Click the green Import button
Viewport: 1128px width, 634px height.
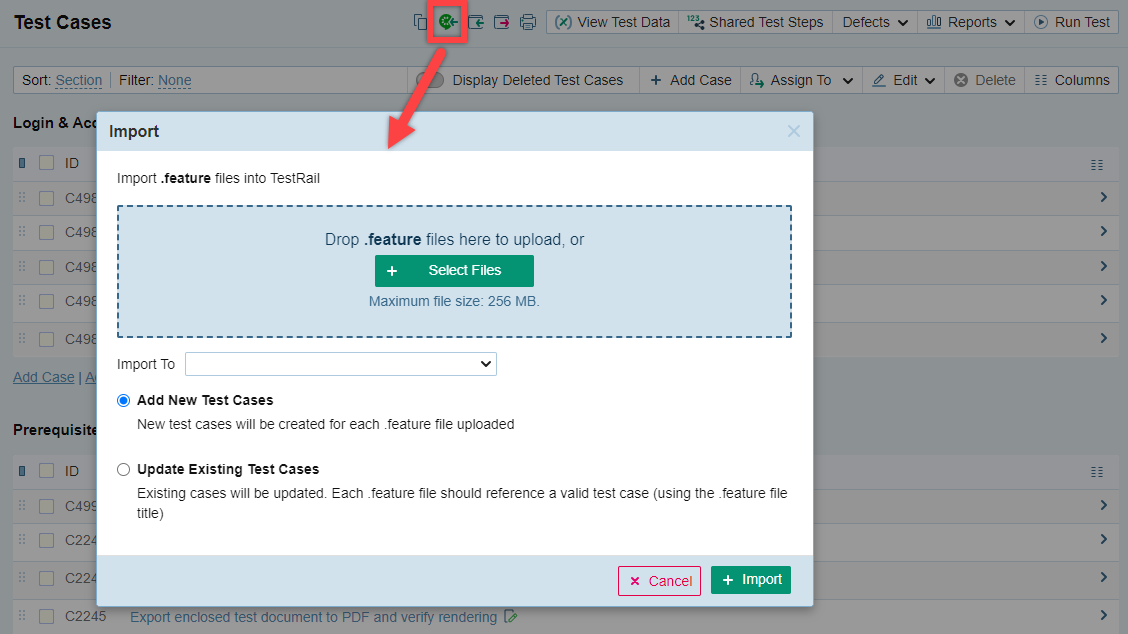pyautogui.click(x=751, y=580)
